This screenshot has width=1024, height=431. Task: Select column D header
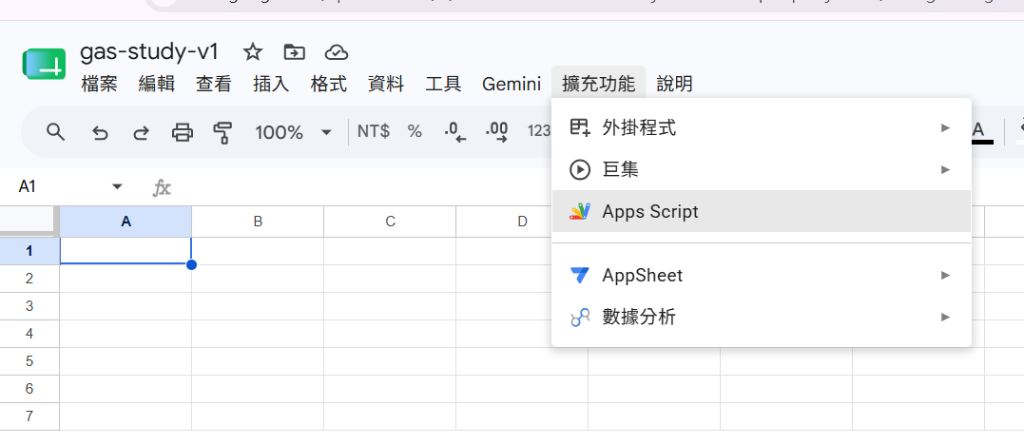coord(504,221)
